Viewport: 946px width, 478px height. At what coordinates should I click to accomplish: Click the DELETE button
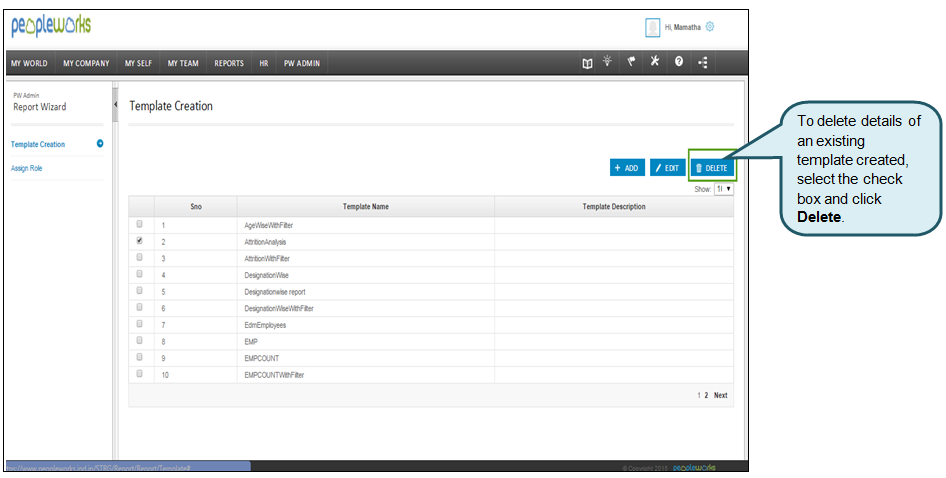click(x=711, y=168)
